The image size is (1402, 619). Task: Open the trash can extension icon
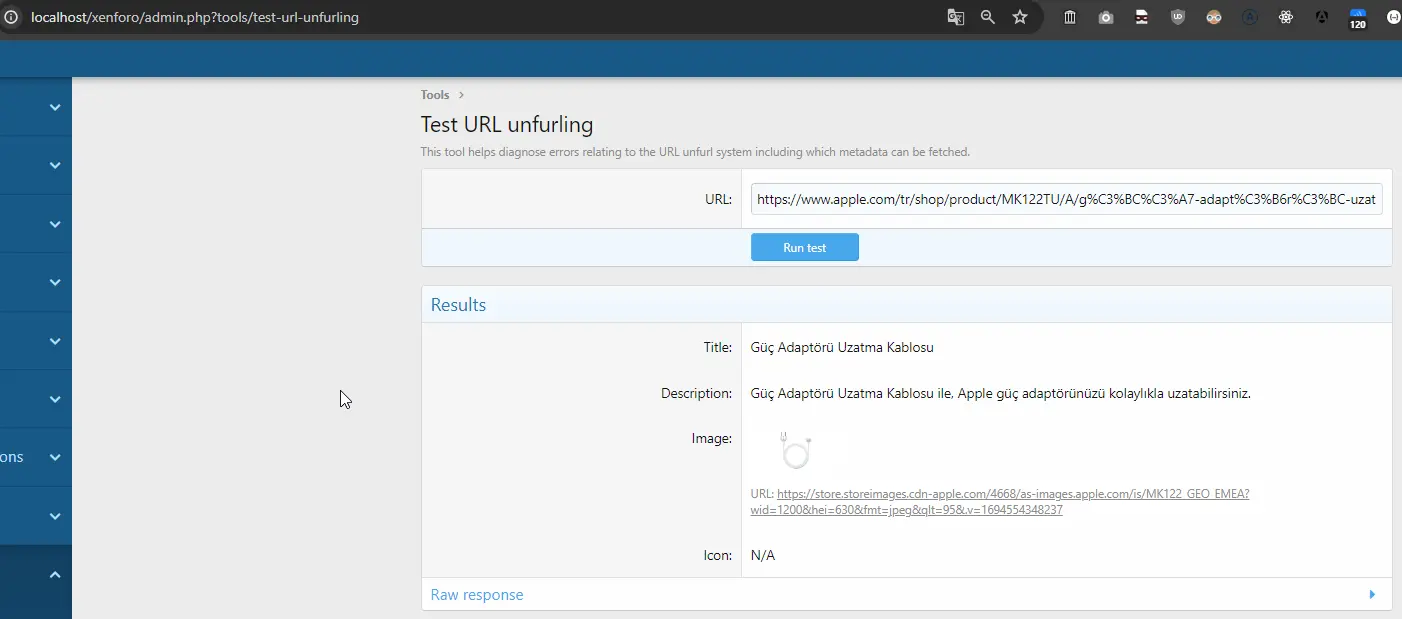(x=1070, y=17)
